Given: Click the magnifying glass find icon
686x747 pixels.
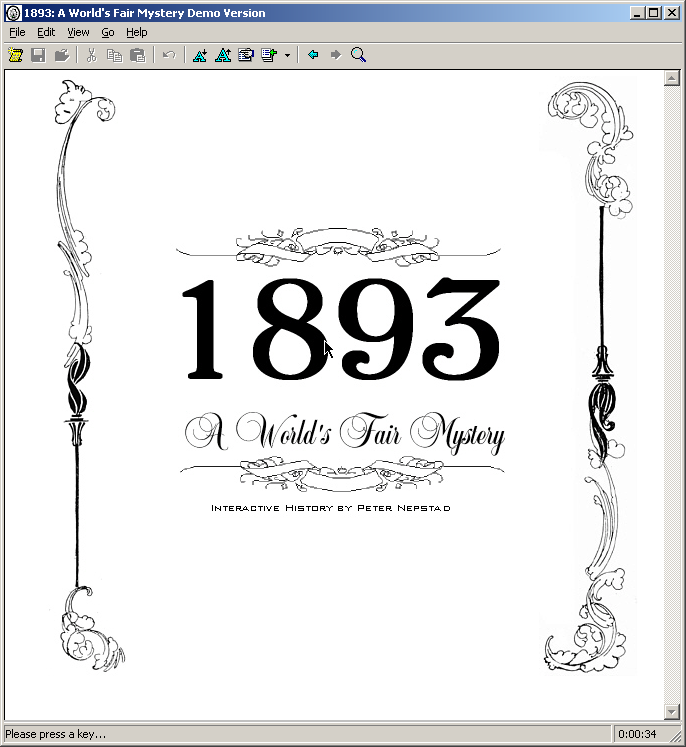Looking at the screenshot, I should [x=359, y=55].
